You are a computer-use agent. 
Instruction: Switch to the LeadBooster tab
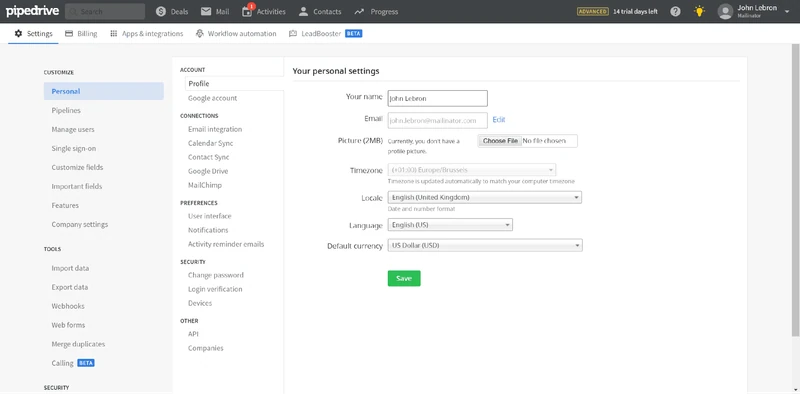point(326,34)
